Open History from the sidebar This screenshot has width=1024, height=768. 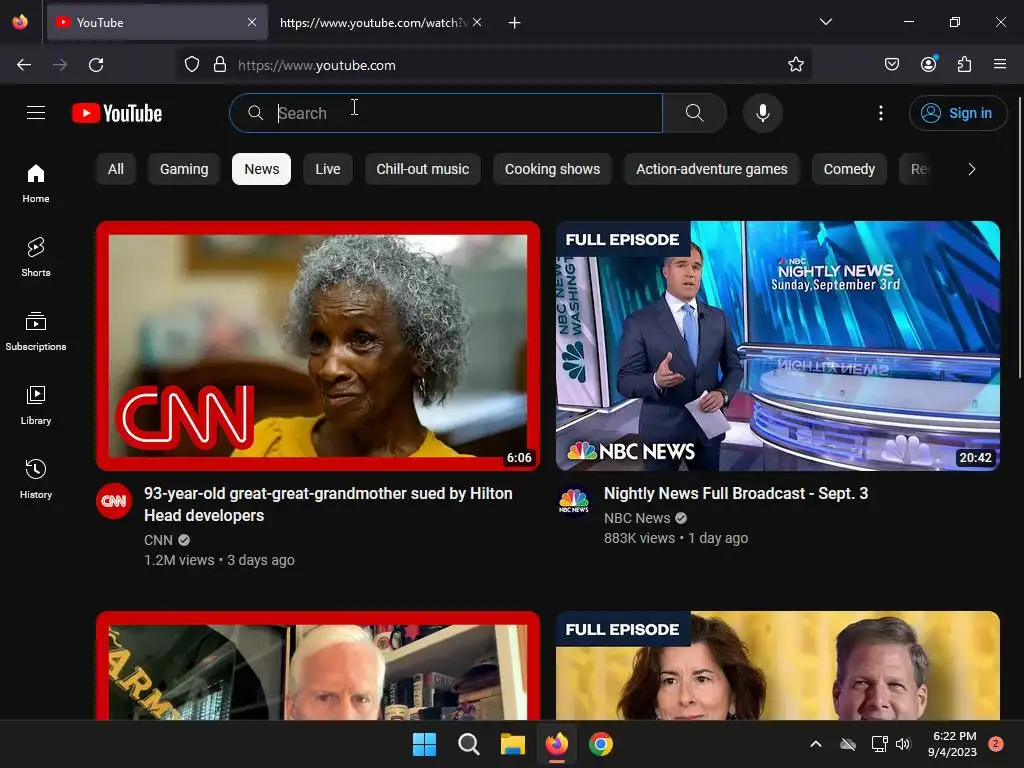(x=36, y=479)
